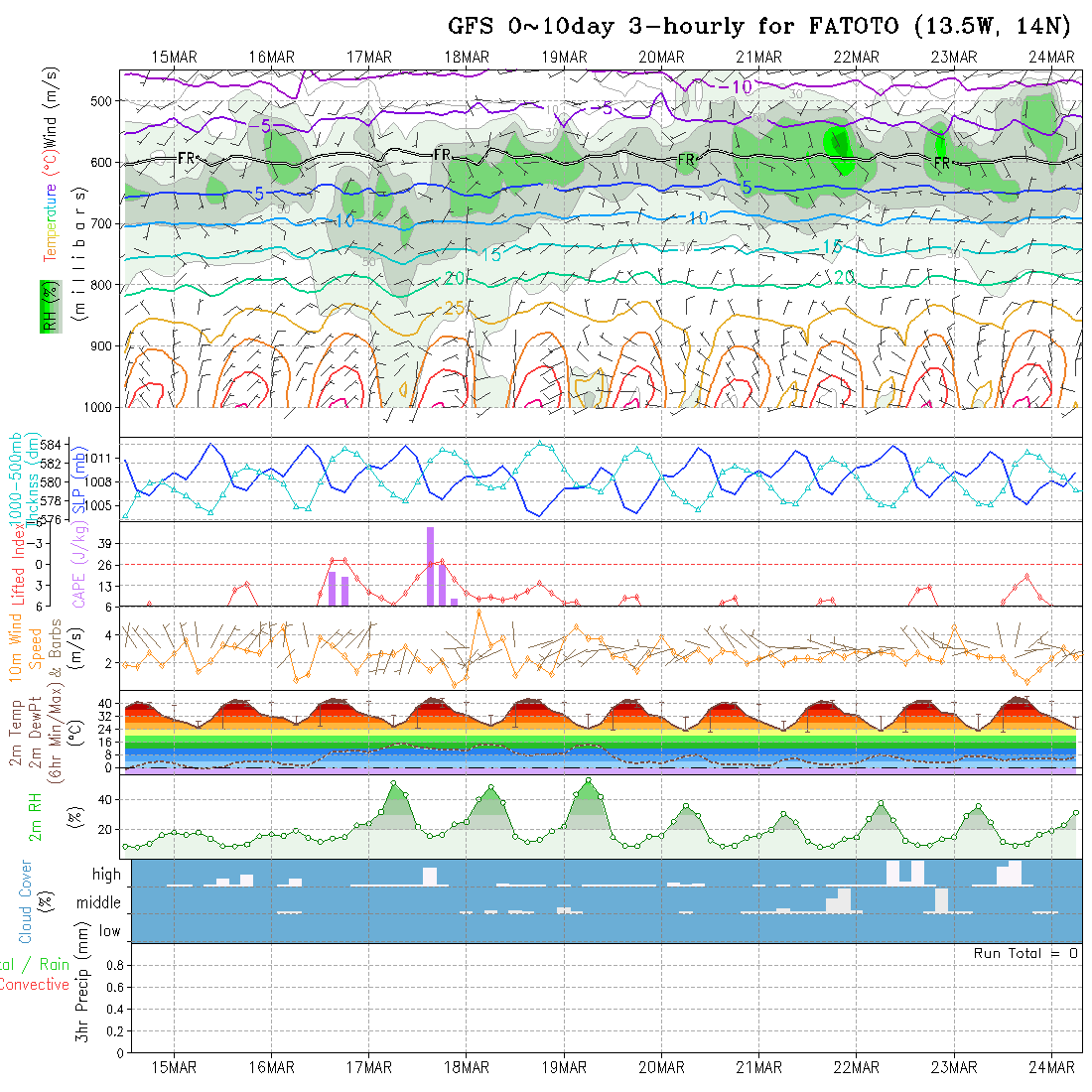
Task: Click the Cloud Cover axis title
Action: click(26, 901)
